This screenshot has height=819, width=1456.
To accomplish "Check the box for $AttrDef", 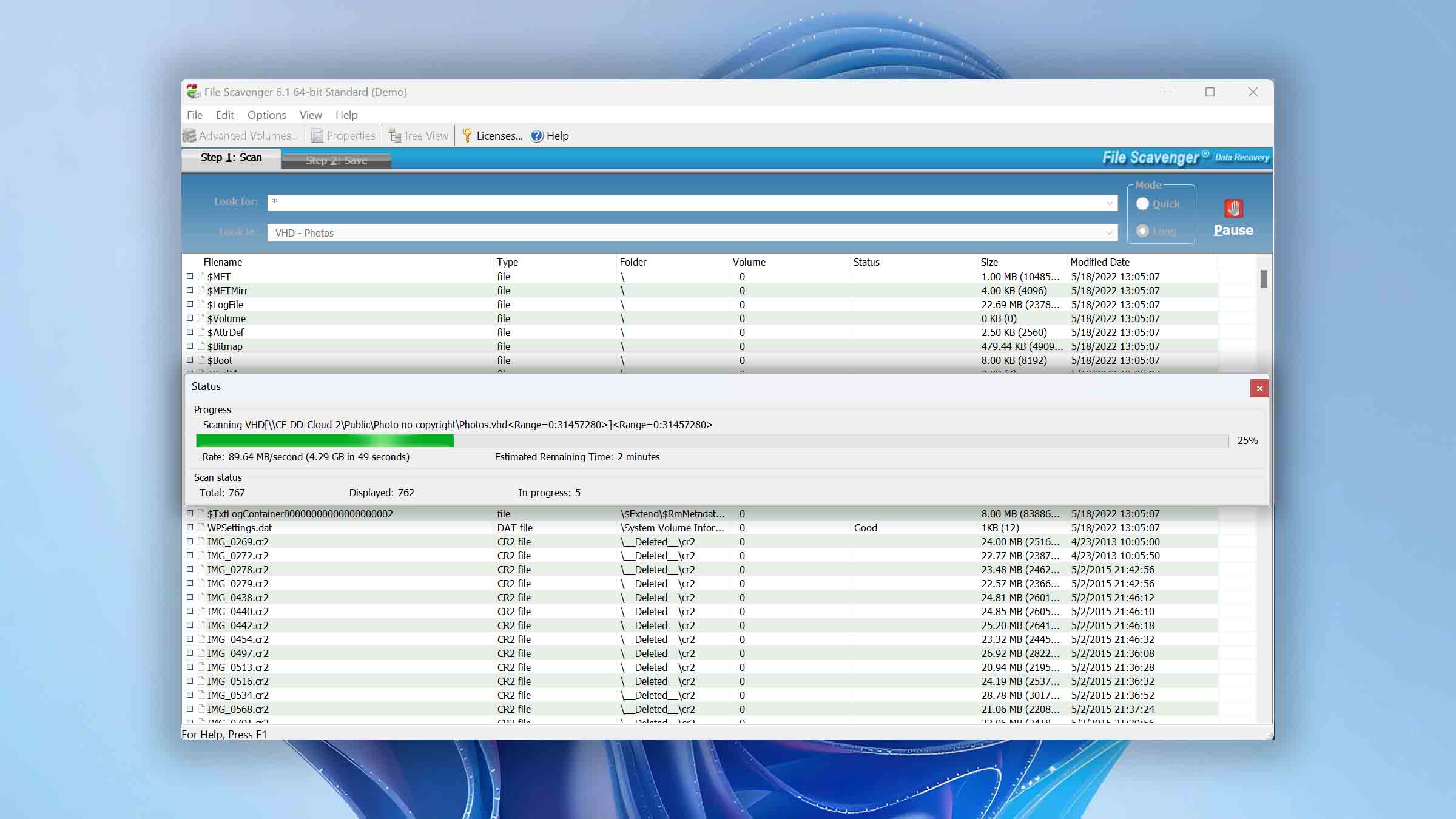I will click(x=190, y=332).
